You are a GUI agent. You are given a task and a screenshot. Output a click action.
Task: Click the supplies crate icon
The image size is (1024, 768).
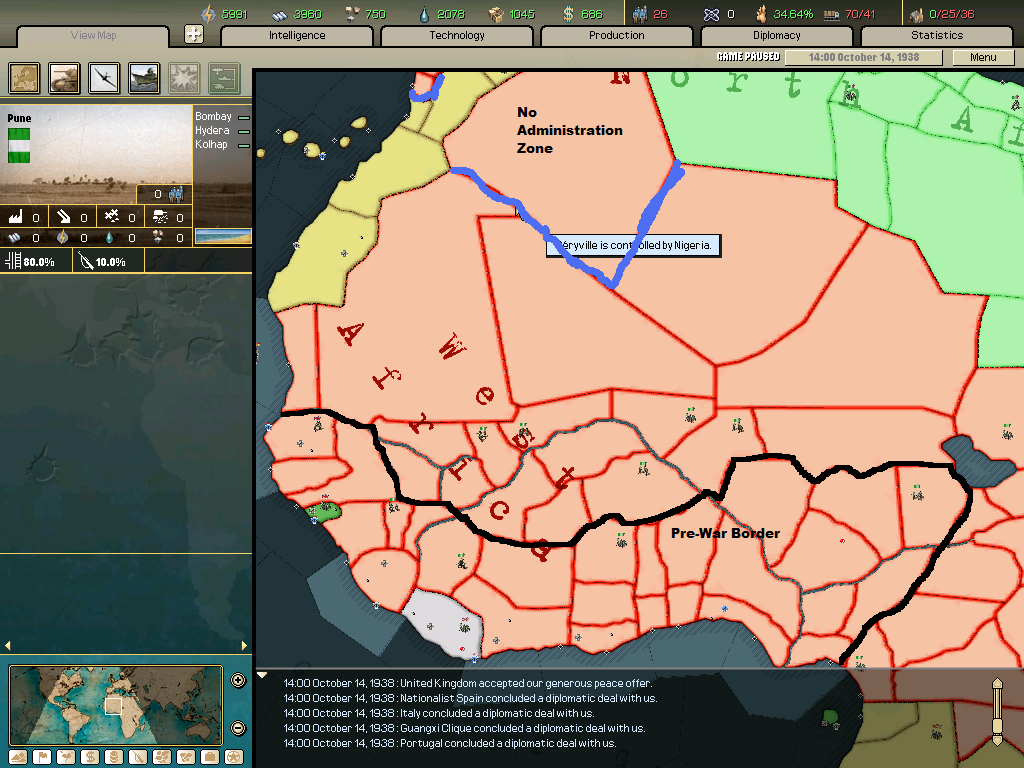496,14
